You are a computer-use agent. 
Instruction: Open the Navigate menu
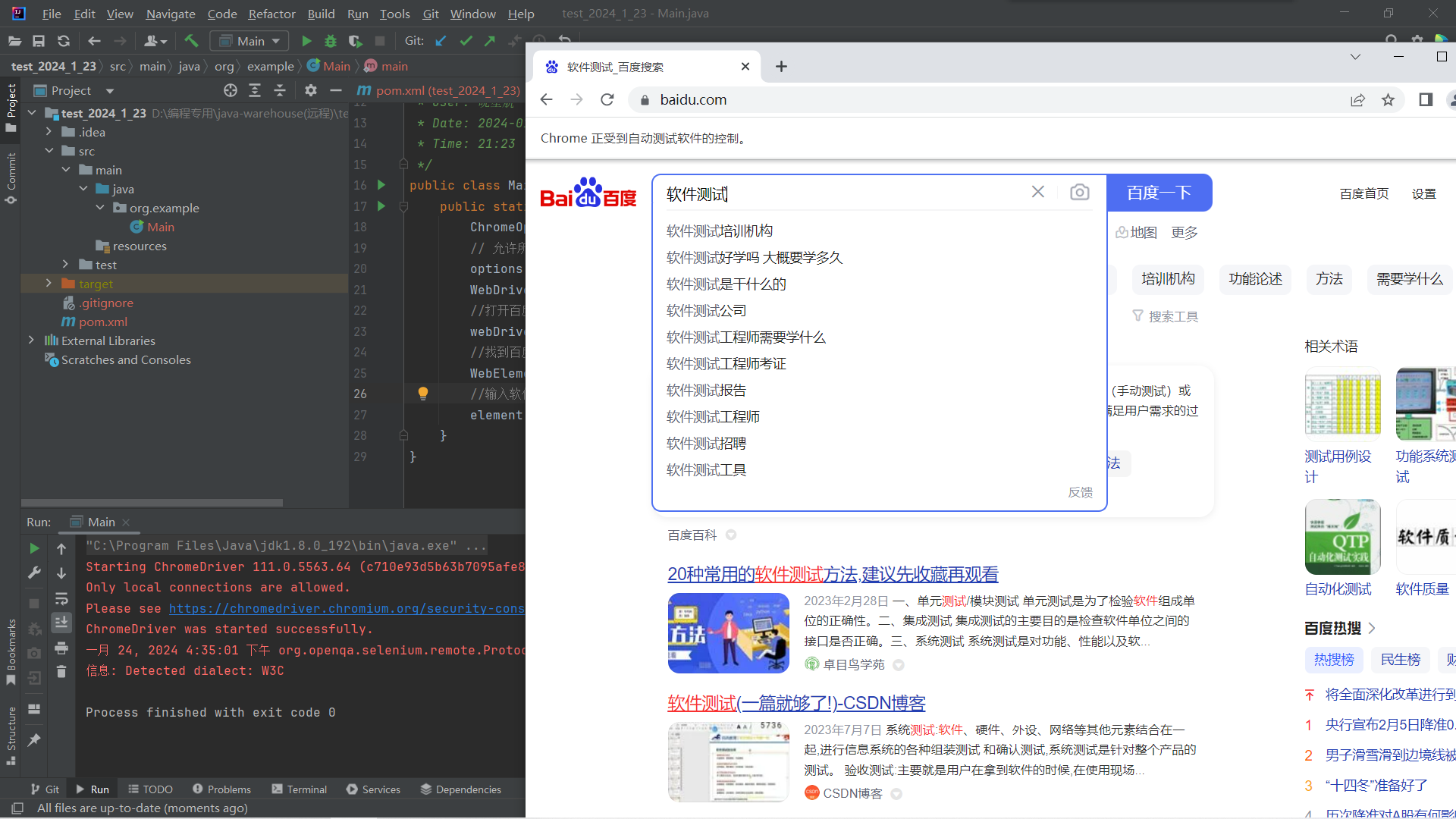point(170,14)
